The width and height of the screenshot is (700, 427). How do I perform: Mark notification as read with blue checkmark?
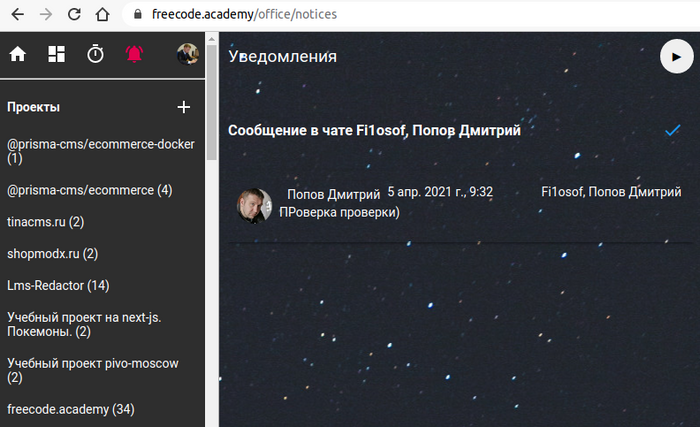(x=672, y=130)
